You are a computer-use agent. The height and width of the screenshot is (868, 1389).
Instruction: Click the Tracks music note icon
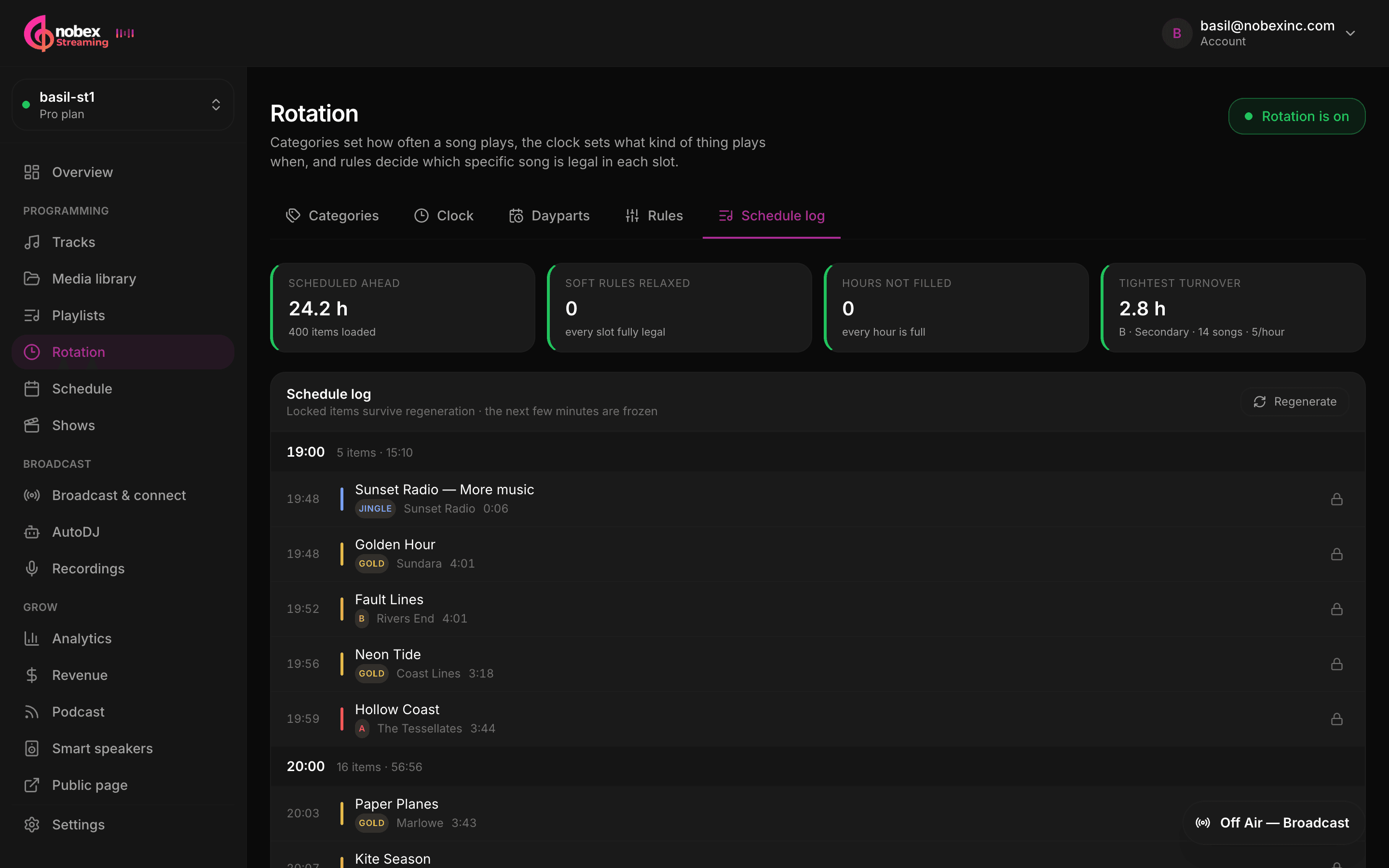tap(31, 242)
